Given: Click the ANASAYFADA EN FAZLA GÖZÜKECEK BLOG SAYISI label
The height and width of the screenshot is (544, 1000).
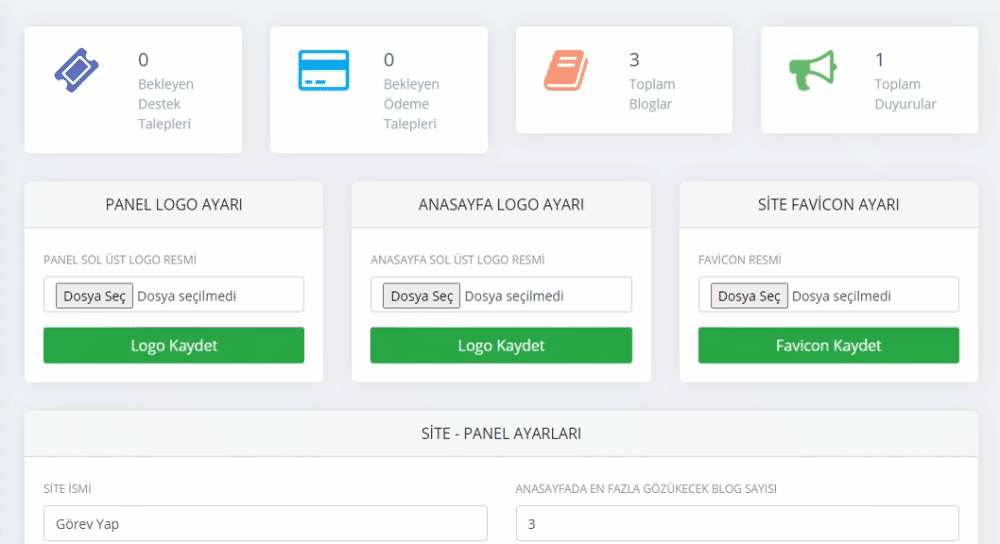Looking at the screenshot, I should pyautogui.click(x=646, y=489).
